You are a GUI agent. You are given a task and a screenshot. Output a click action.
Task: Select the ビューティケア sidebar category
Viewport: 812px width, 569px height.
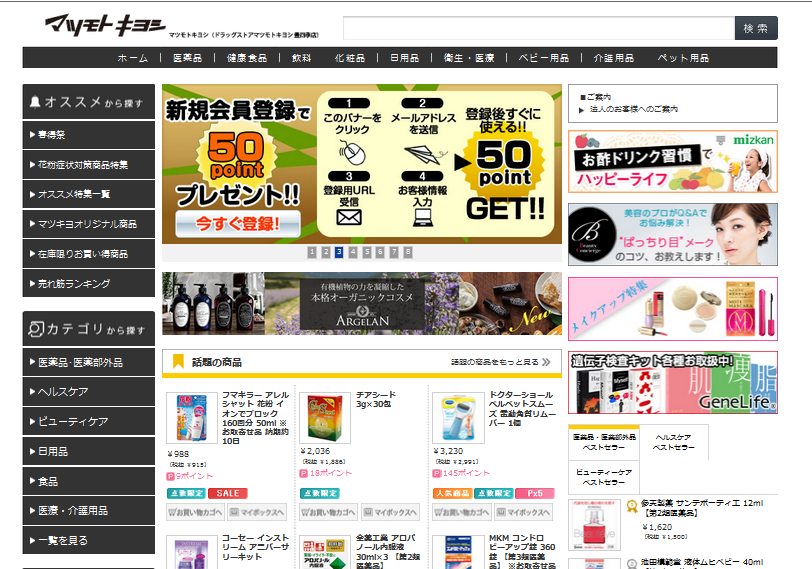pyautogui.click(x=89, y=421)
